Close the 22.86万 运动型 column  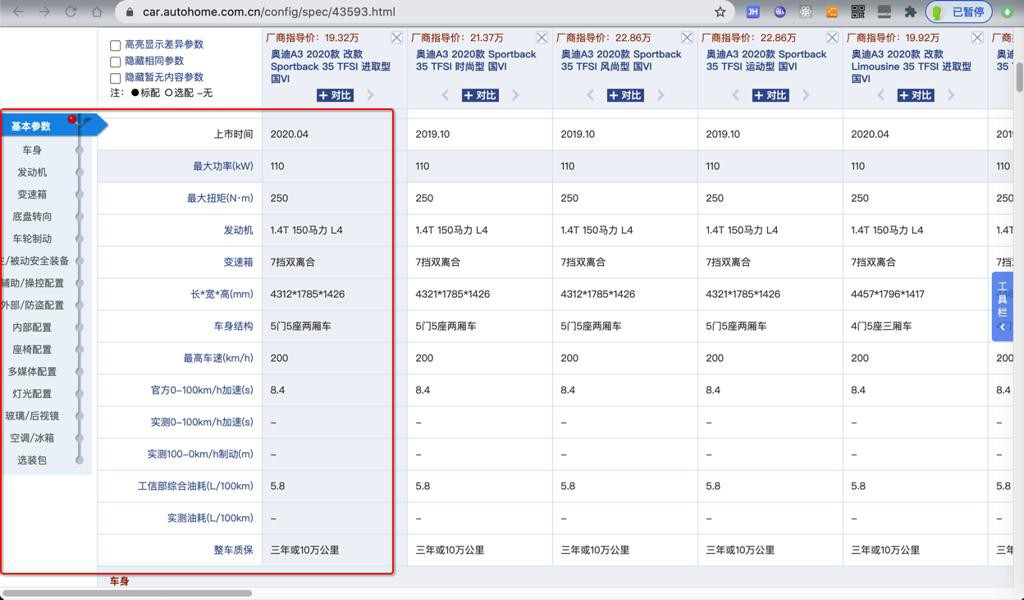832,38
